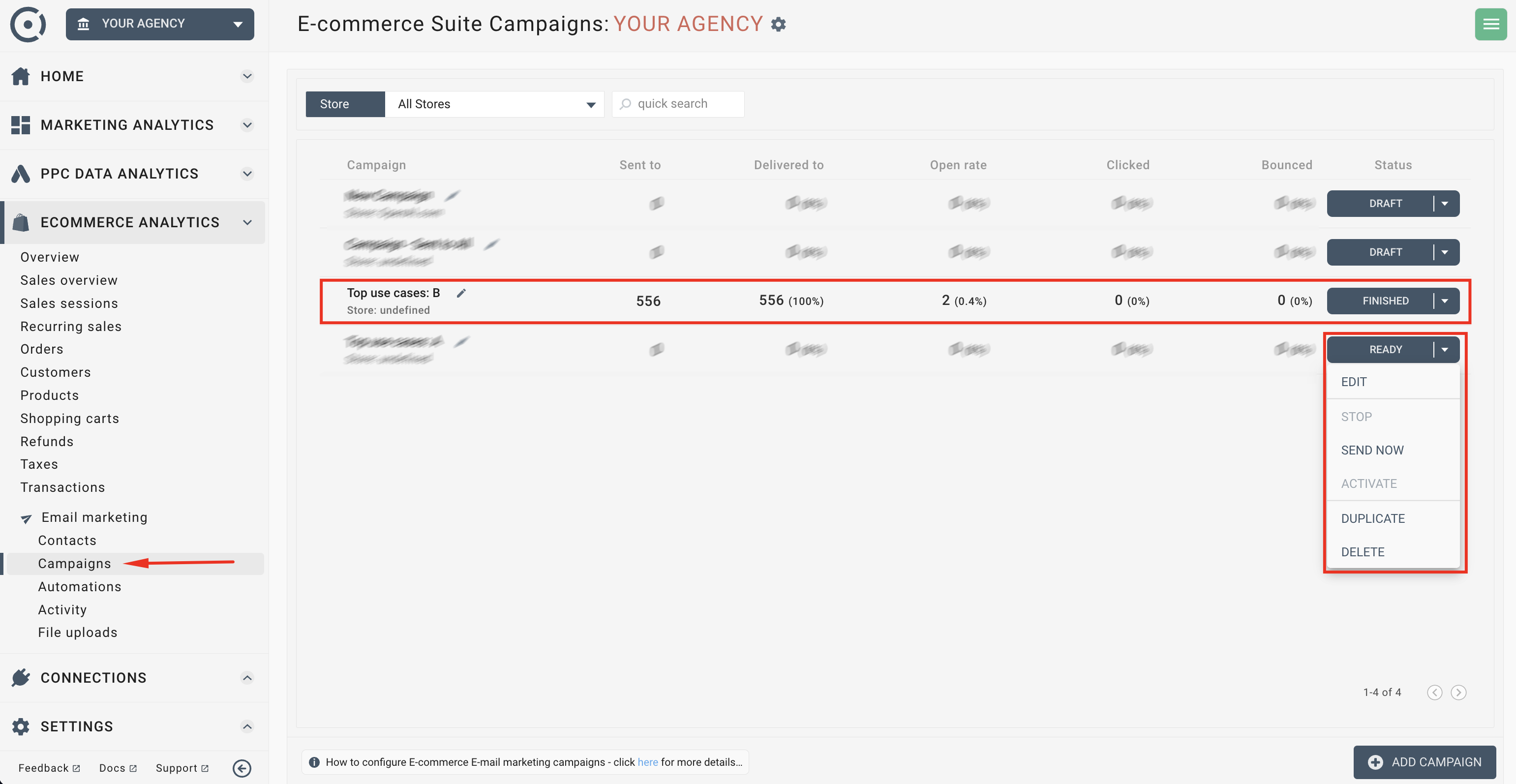
Task: Open the 'here' help link
Action: (647, 762)
